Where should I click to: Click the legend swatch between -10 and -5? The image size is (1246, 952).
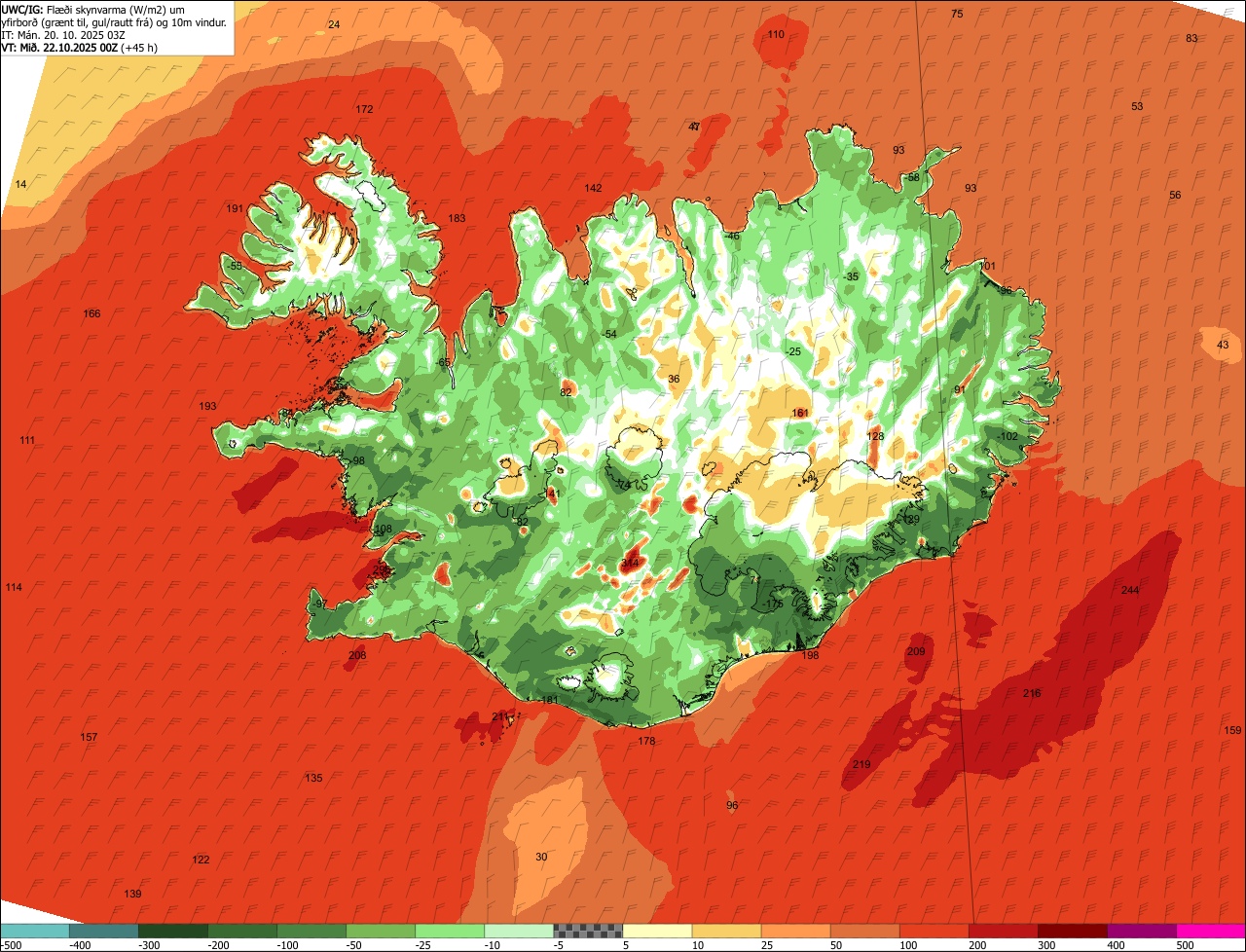coord(518,931)
